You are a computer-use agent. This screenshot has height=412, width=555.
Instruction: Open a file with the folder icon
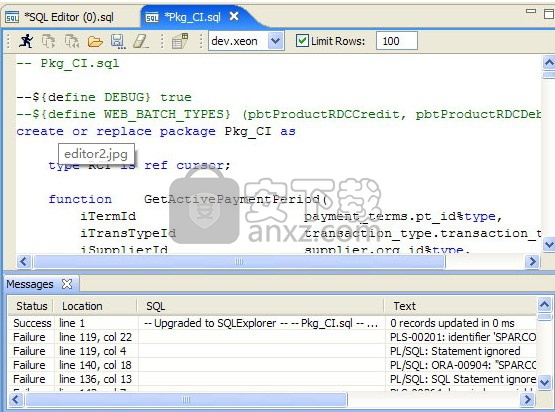(x=95, y=41)
